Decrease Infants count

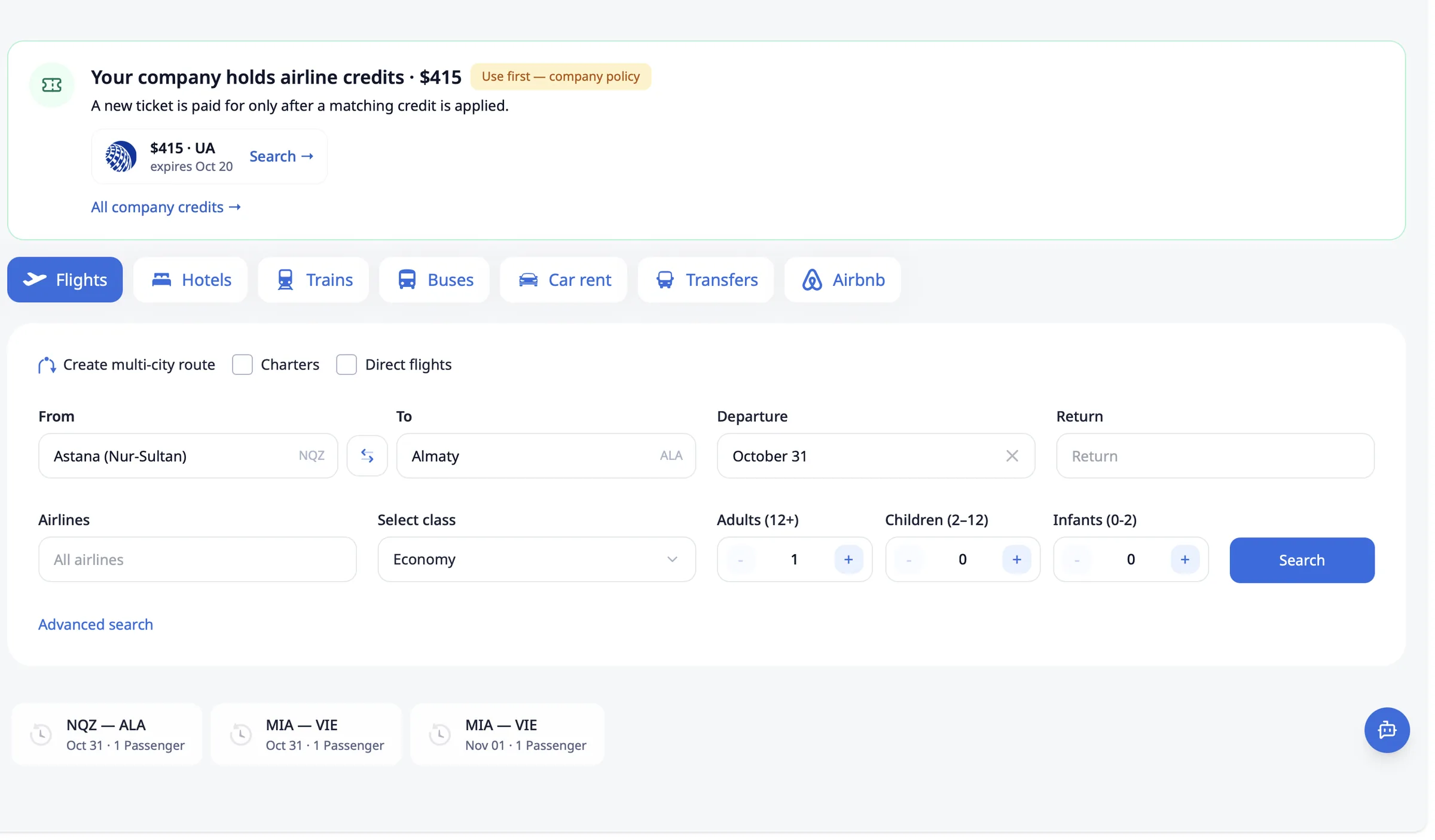(1077, 560)
